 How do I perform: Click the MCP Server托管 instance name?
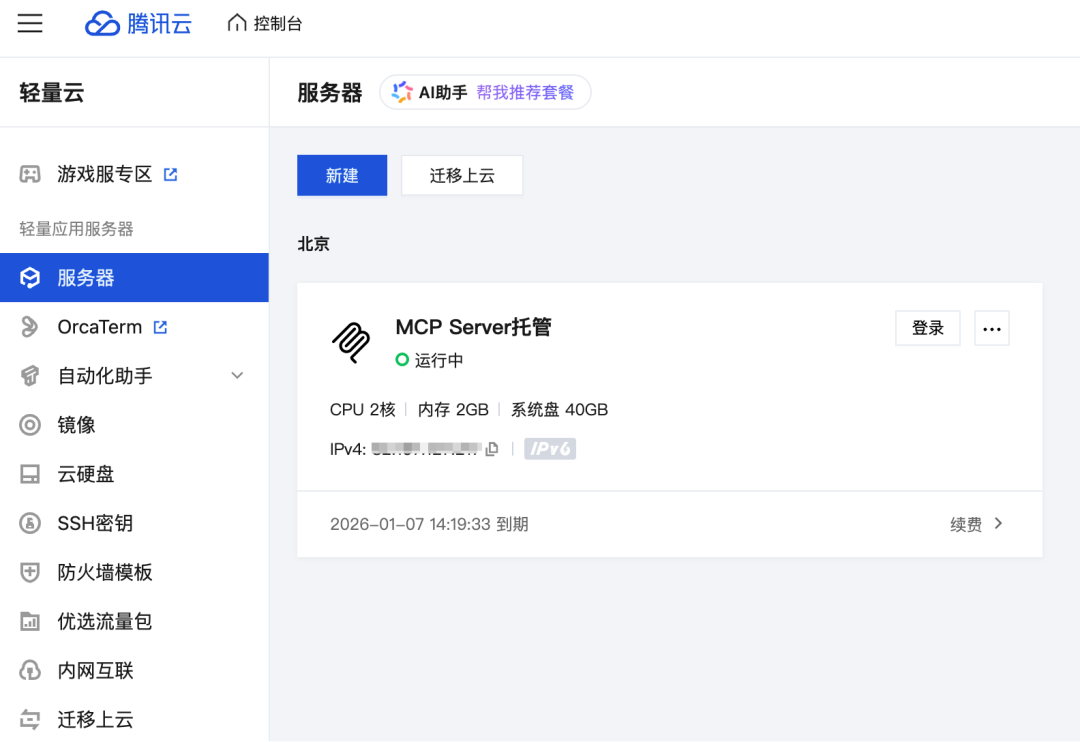coord(473,327)
